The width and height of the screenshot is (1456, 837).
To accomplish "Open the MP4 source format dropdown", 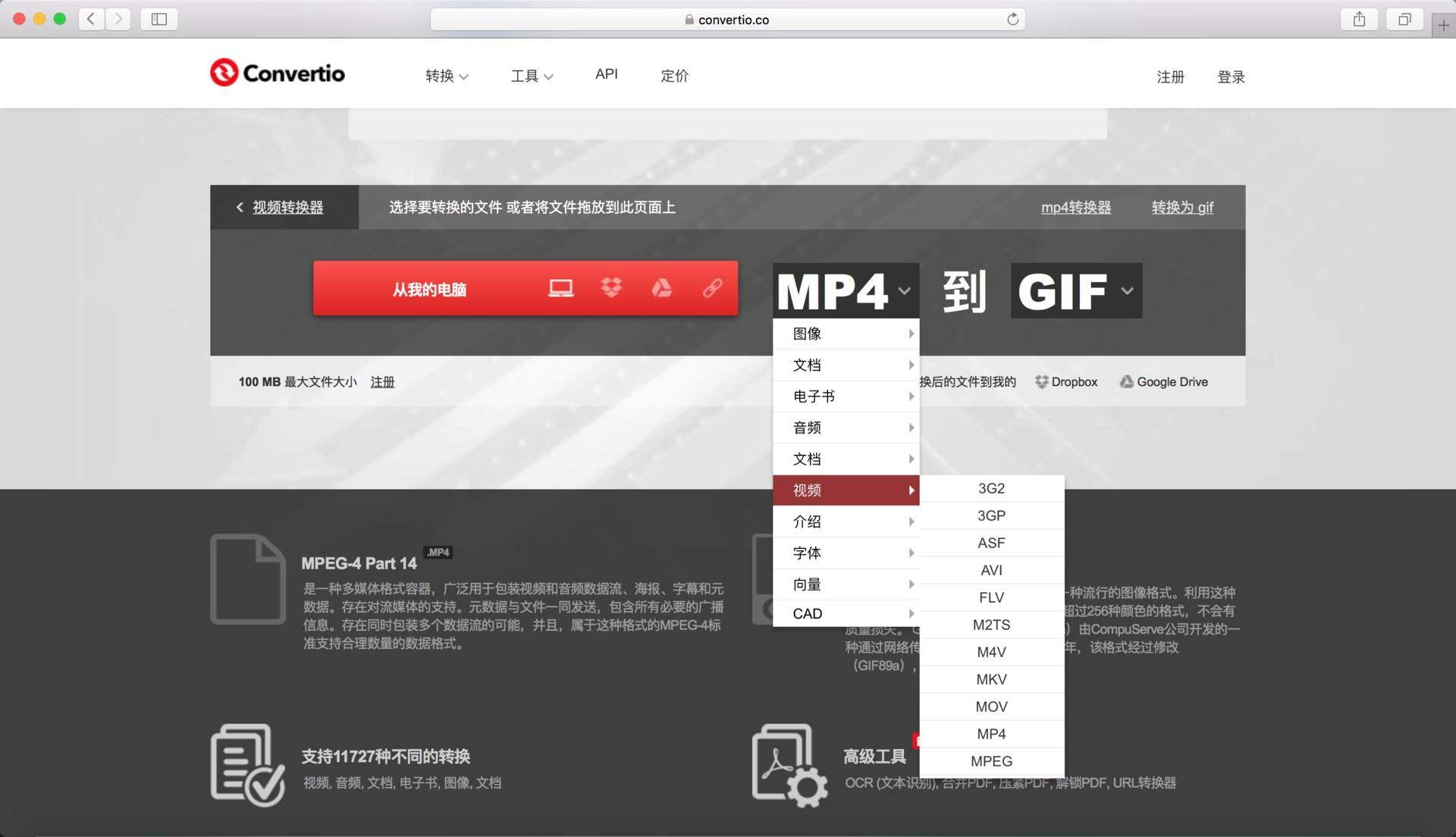I will [844, 290].
